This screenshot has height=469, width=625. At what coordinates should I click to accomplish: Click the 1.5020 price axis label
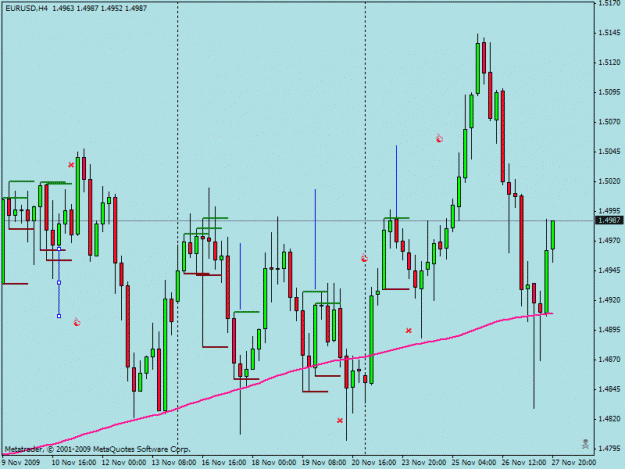coord(609,181)
